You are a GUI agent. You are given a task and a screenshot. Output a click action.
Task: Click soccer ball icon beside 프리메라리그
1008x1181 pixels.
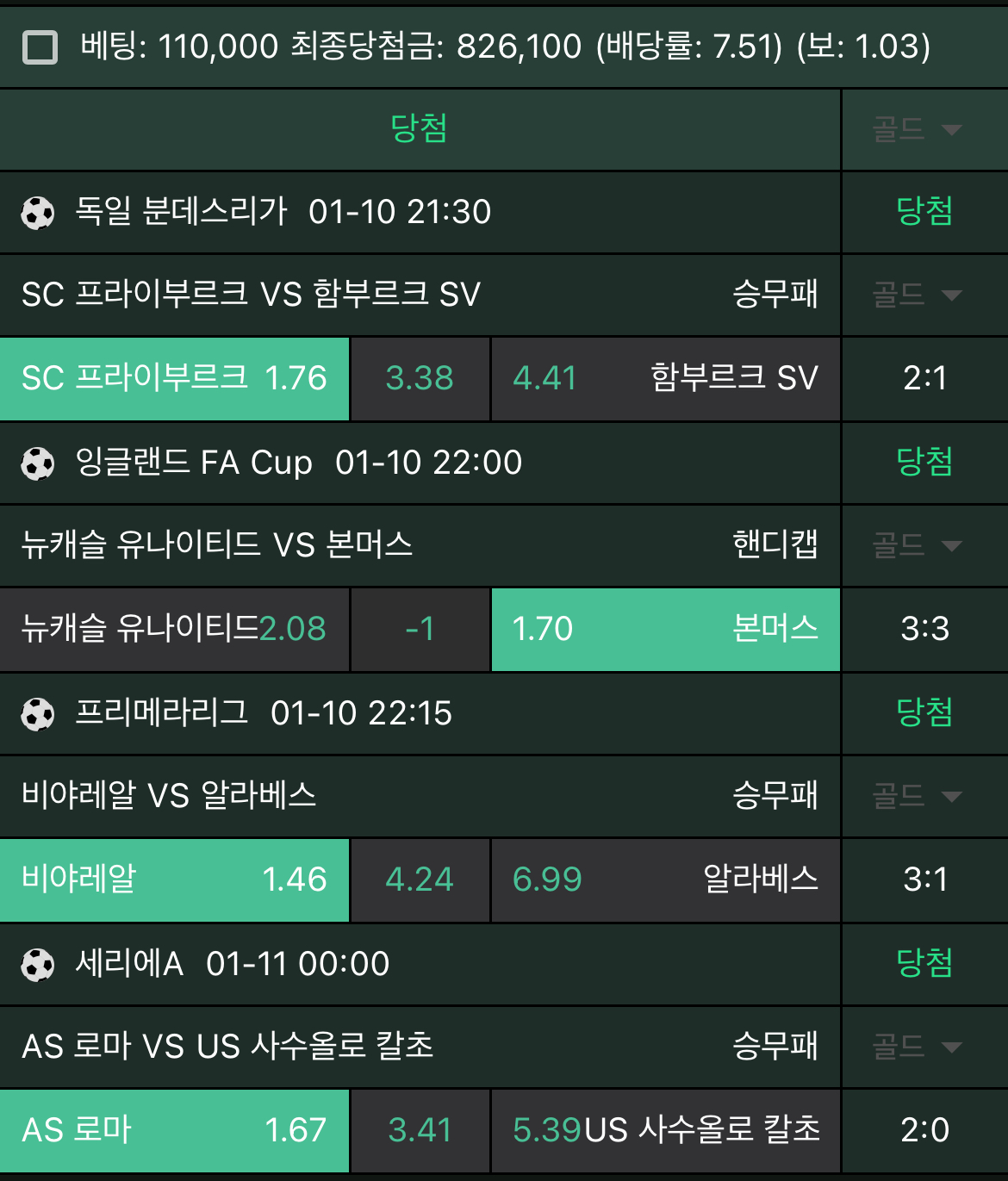pyautogui.click(x=38, y=714)
